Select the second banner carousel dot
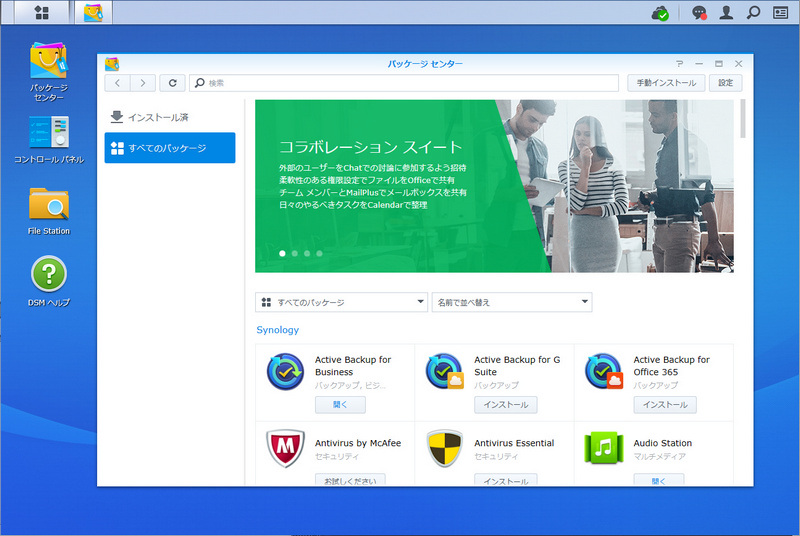The width and height of the screenshot is (800, 536). click(294, 253)
